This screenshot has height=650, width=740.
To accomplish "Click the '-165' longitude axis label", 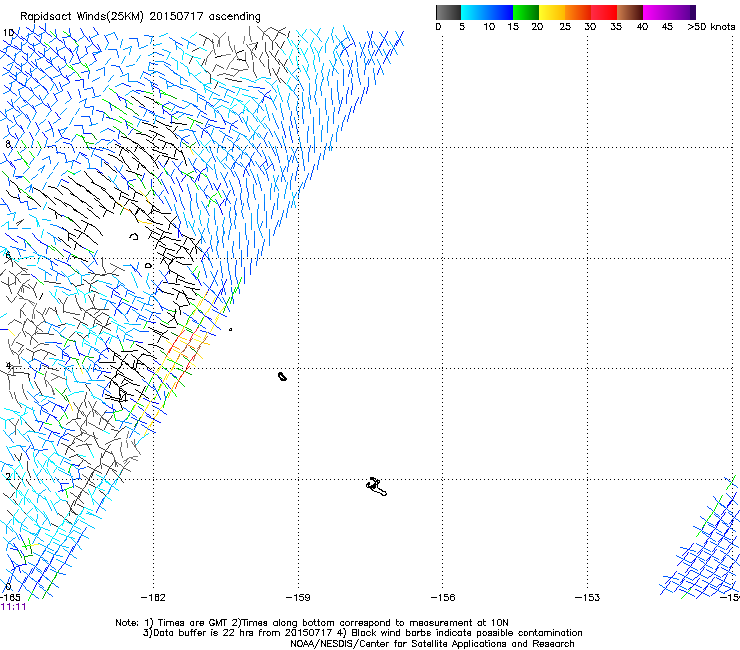I will pos(10,598).
